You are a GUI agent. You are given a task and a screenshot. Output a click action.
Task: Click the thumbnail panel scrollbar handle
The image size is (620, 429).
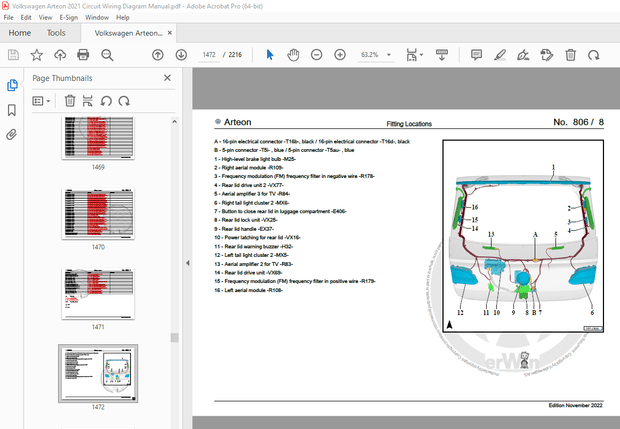[x=174, y=337]
